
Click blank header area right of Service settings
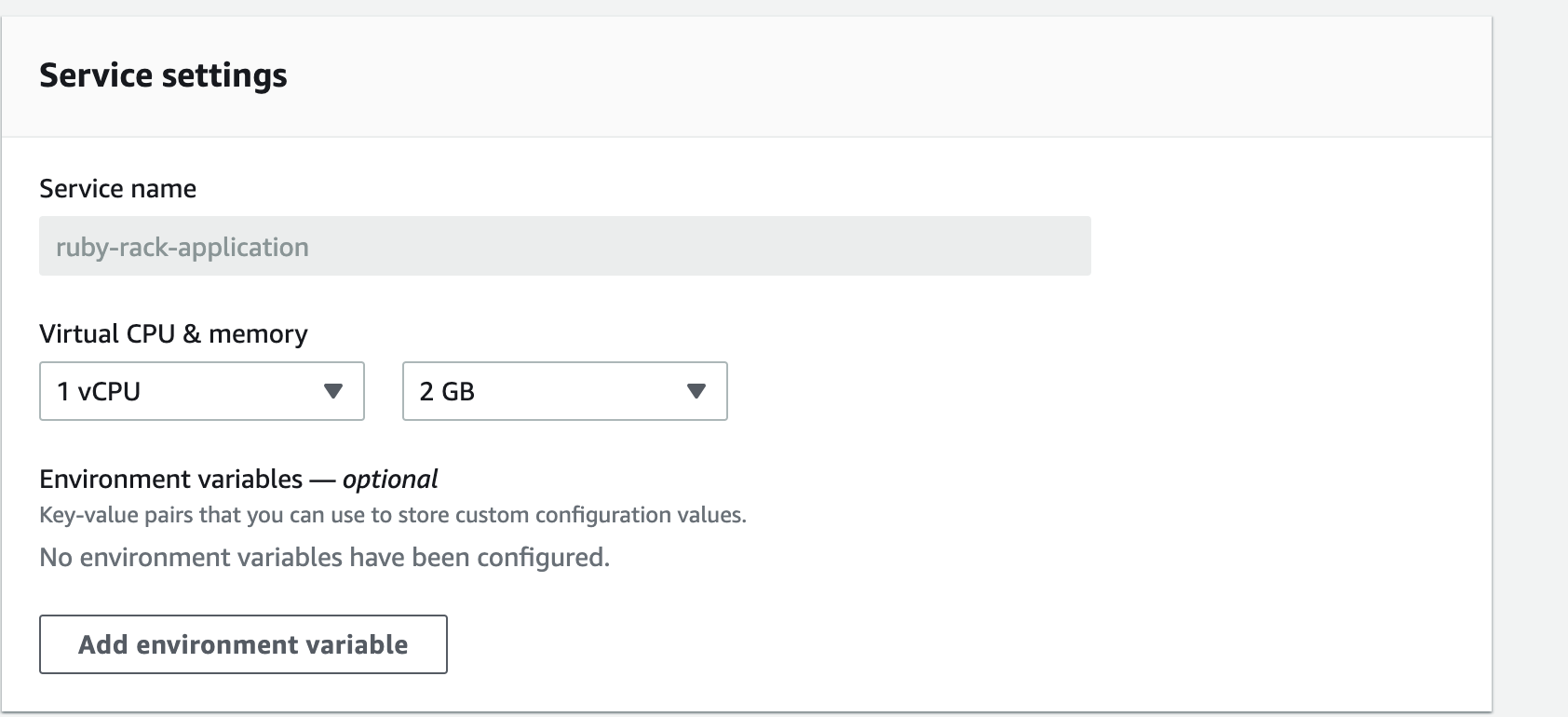(885, 75)
